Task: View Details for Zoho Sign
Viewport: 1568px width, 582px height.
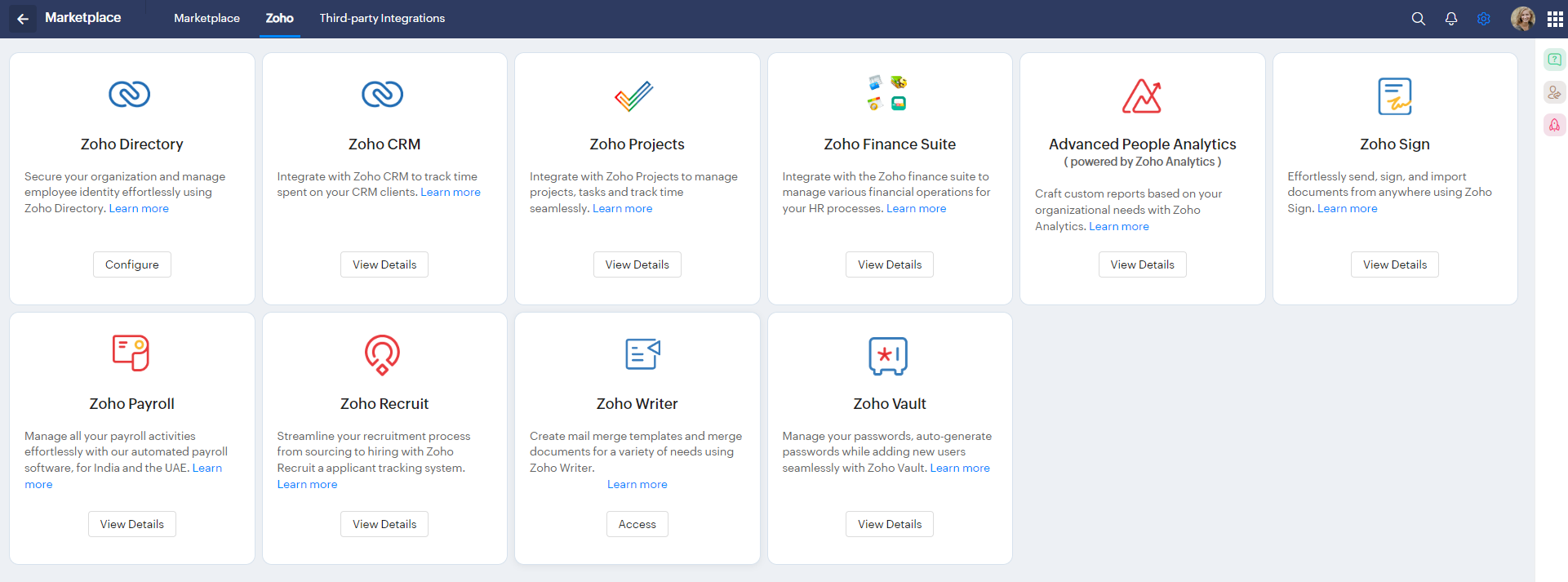Action: 1395,264
